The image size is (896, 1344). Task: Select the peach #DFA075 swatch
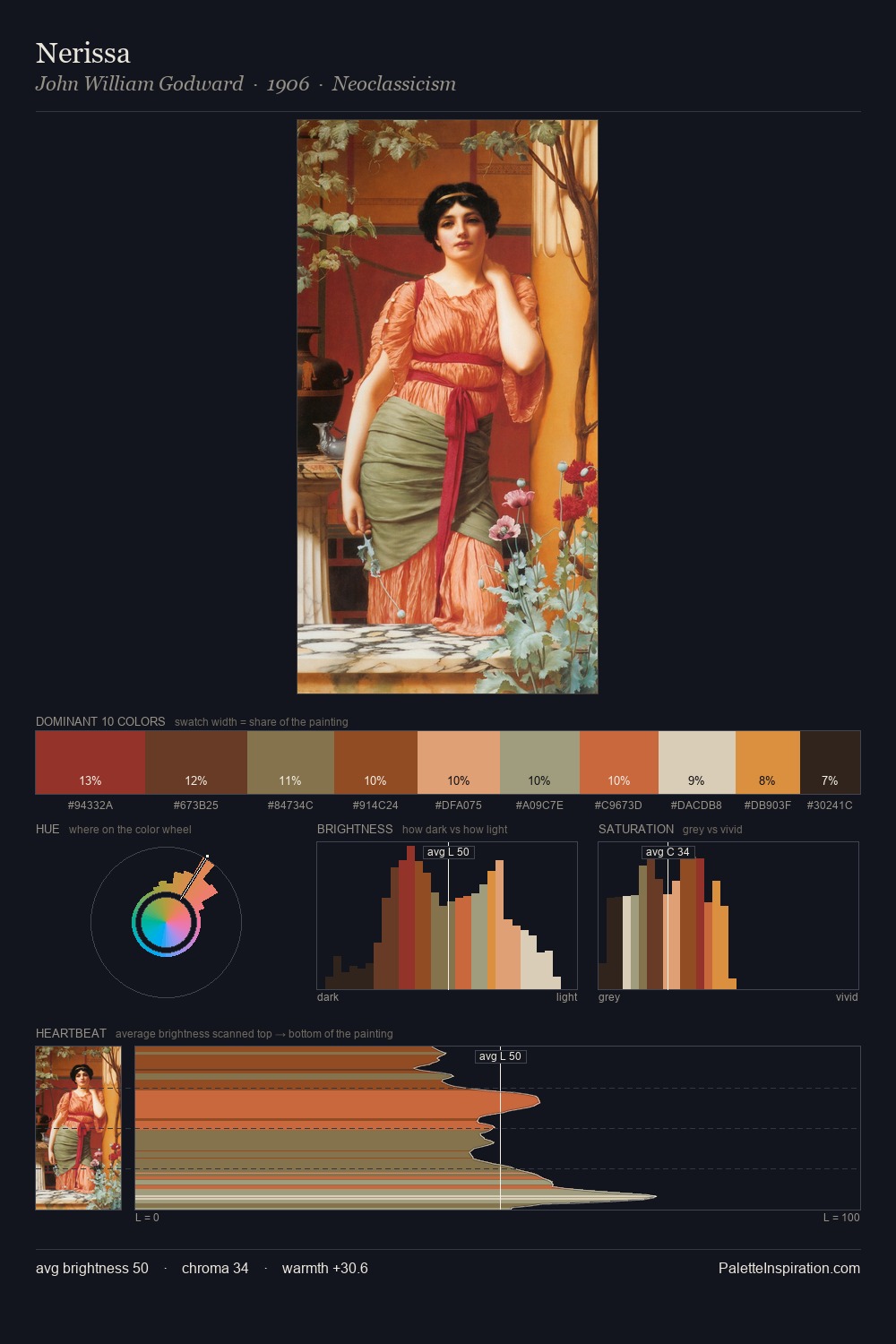459,762
